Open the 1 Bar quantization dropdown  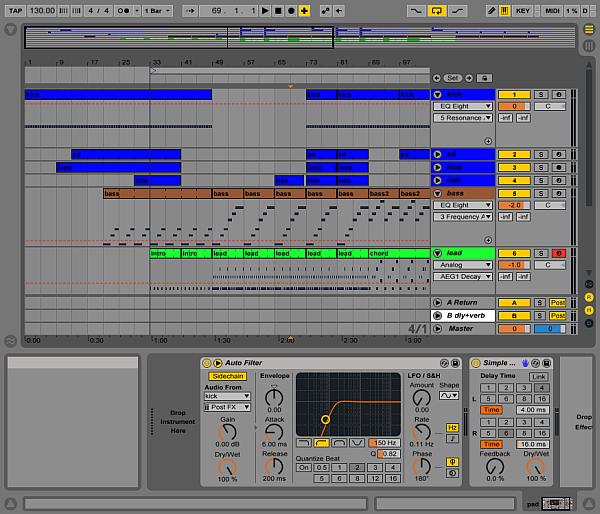(x=157, y=11)
